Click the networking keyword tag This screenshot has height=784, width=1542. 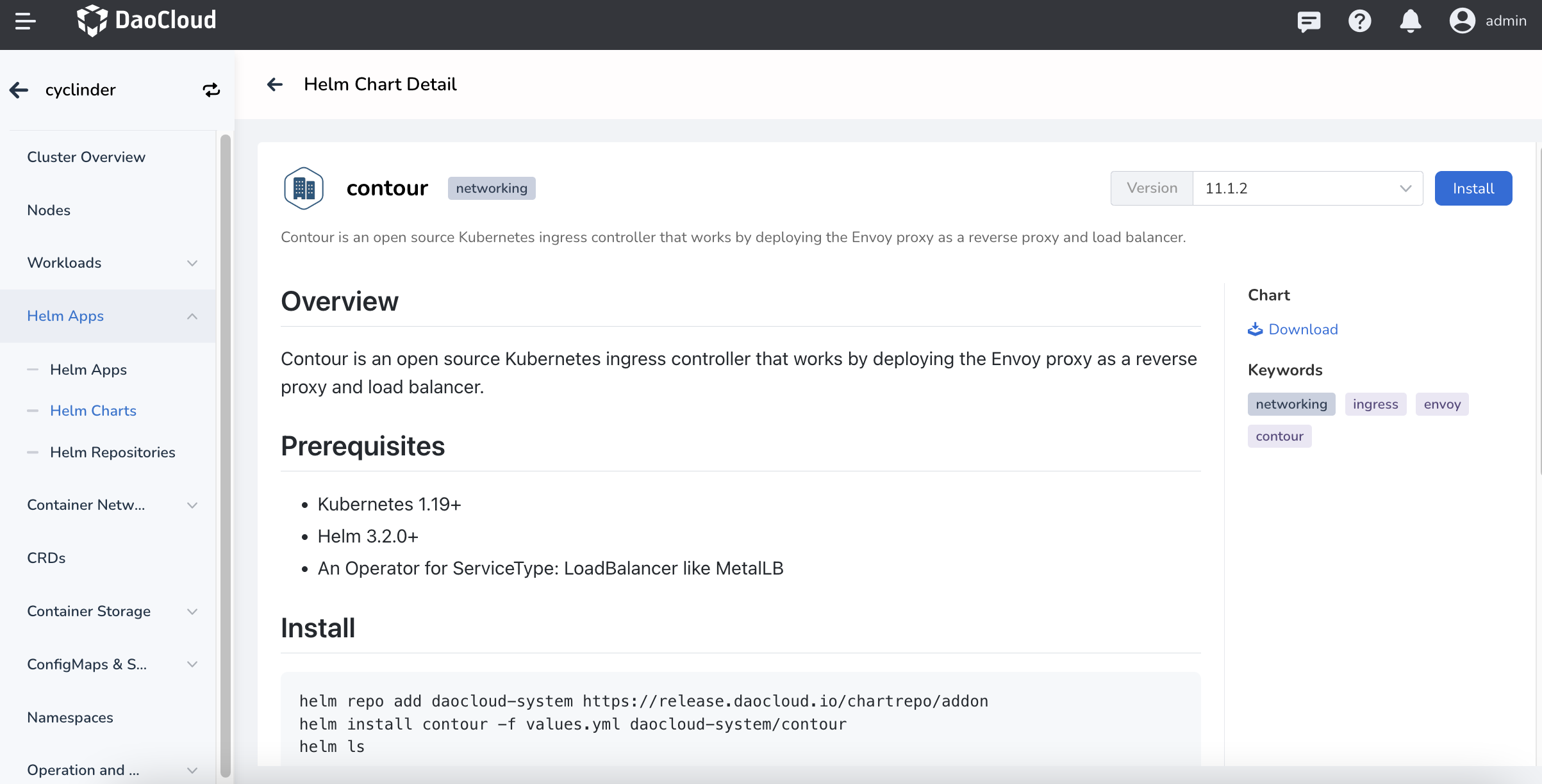[1291, 404]
